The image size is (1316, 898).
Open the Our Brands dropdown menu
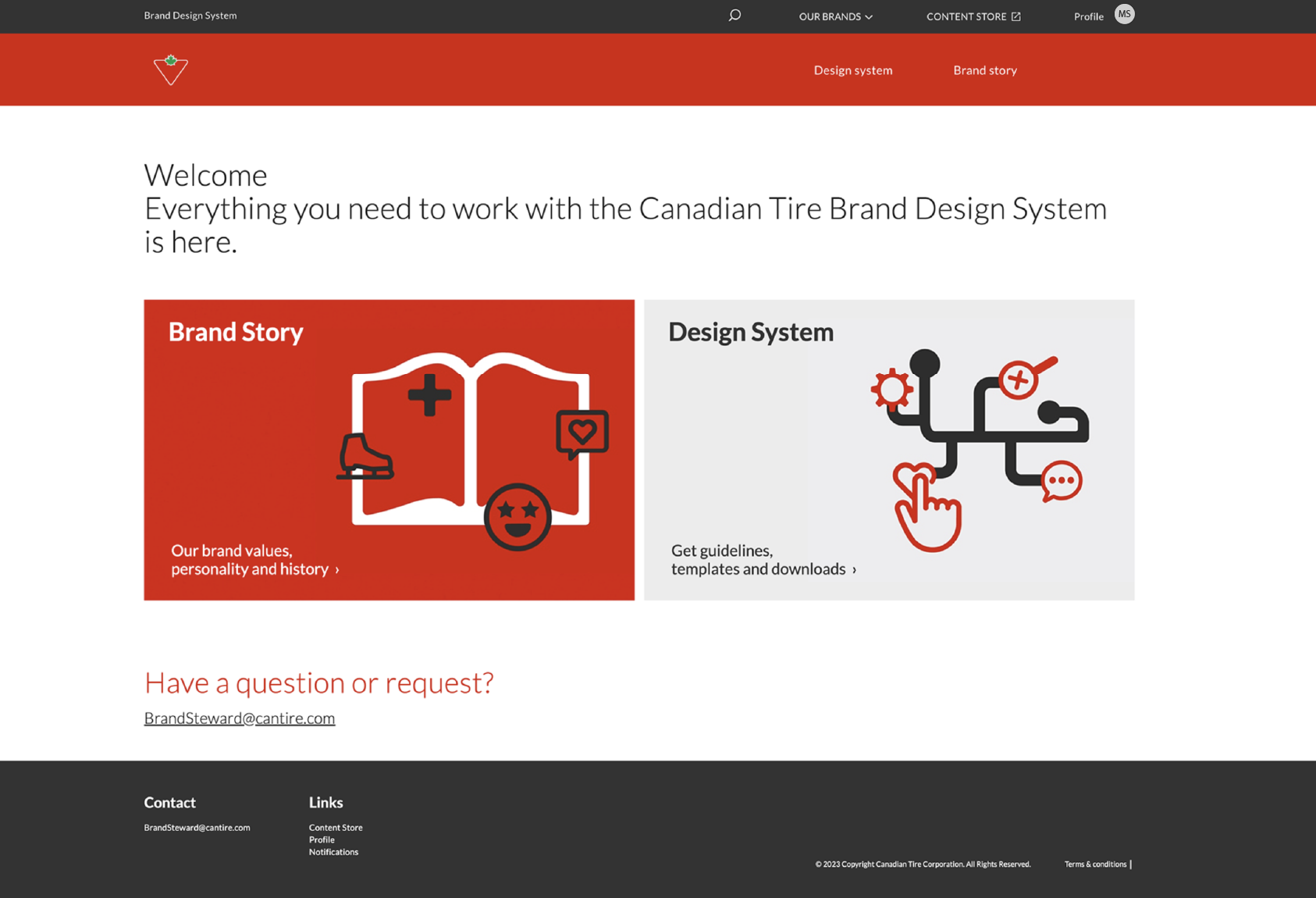[835, 16]
